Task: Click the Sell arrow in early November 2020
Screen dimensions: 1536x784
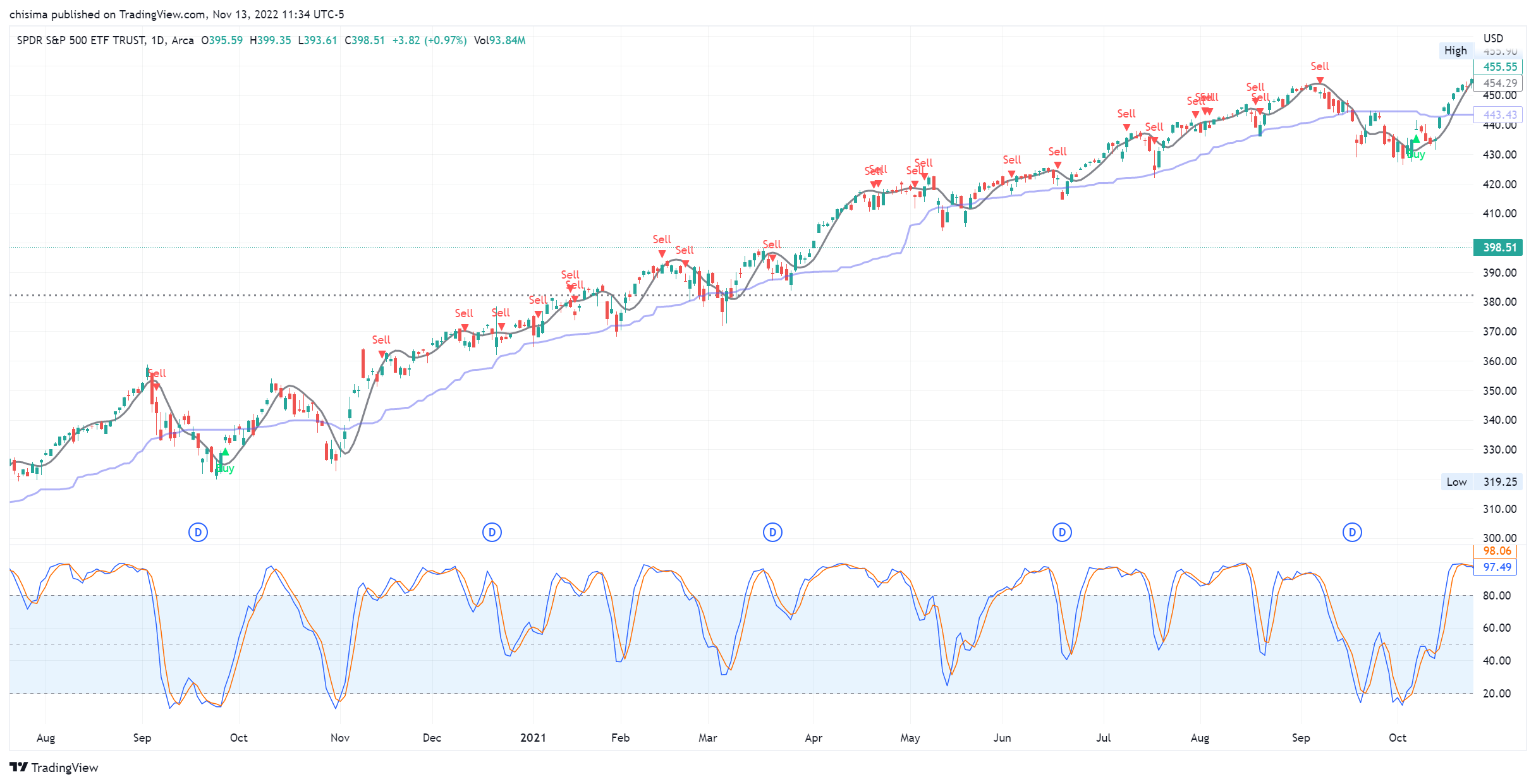Action: [382, 354]
